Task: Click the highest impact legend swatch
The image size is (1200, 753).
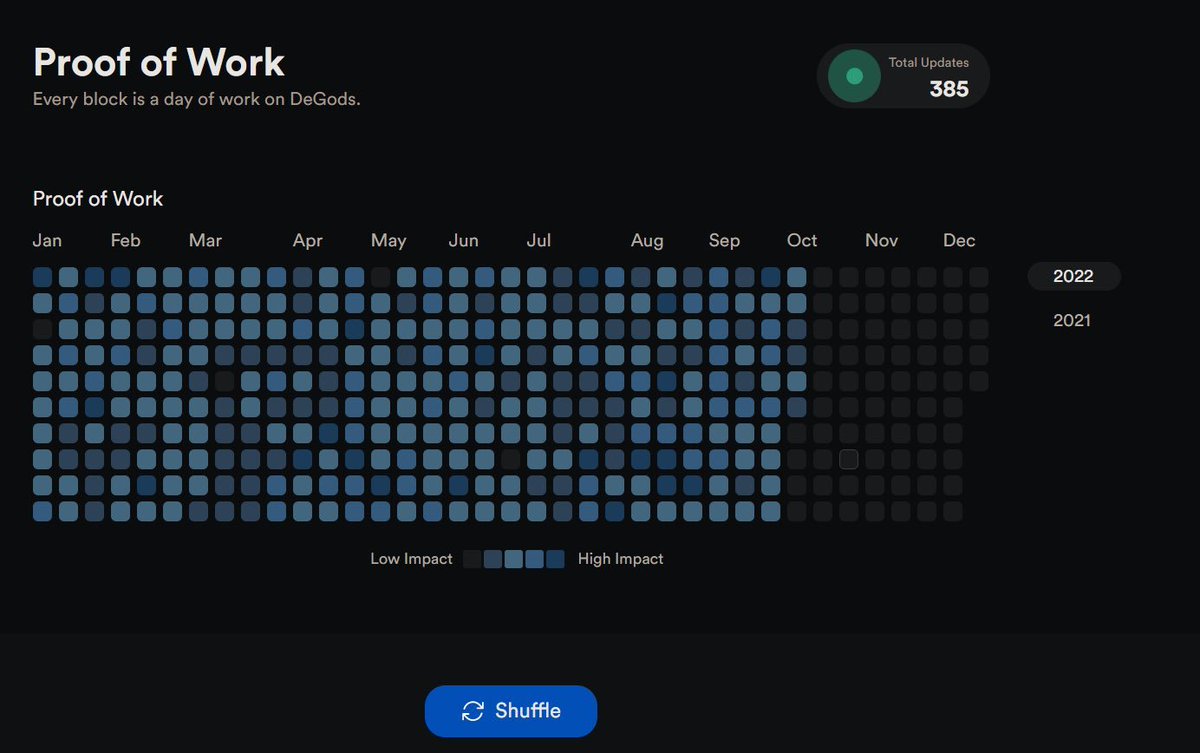Action: coord(555,559)
